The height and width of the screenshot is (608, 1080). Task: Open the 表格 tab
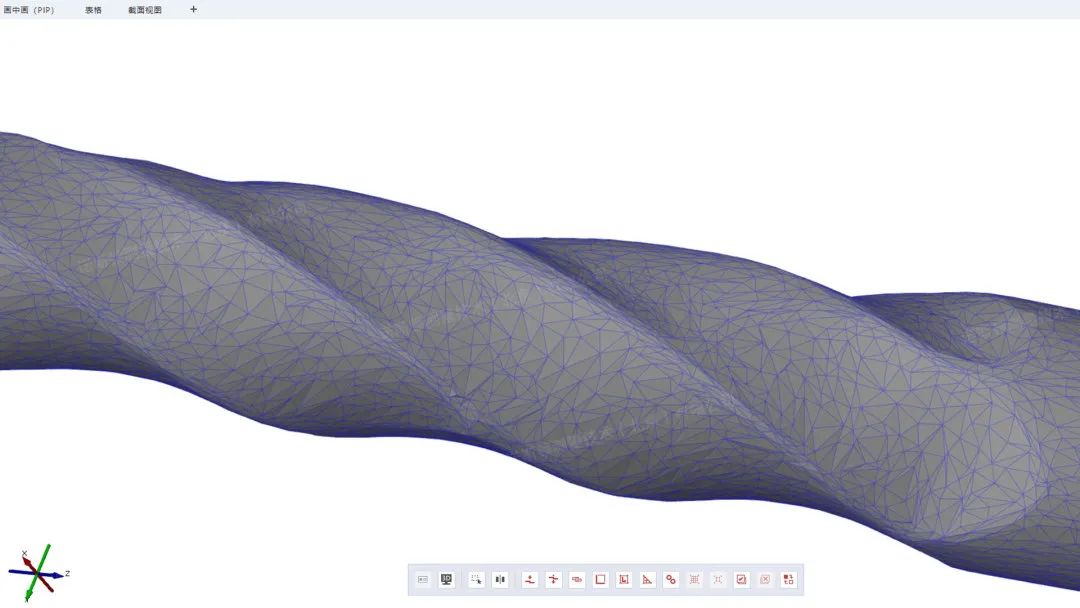[93, 10]
